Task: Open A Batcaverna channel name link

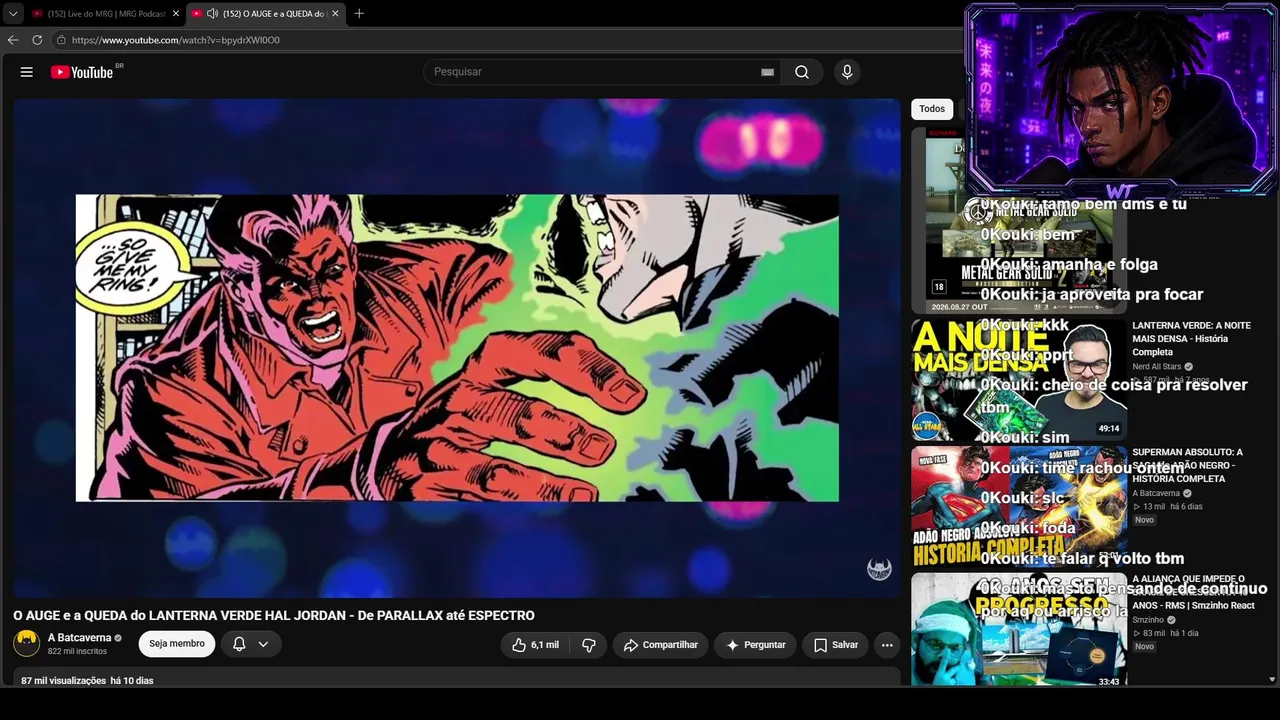Action: 80,638
